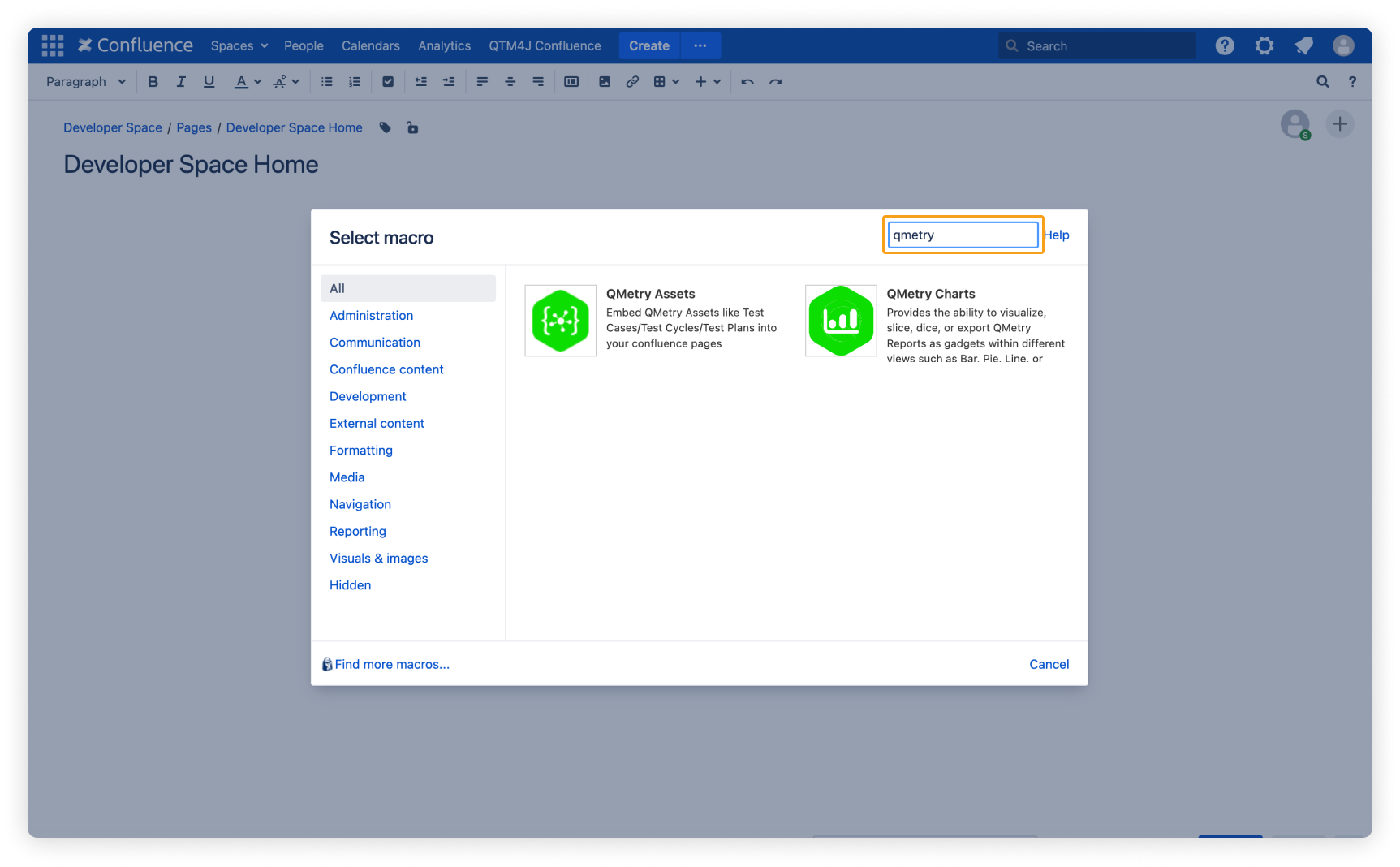The image size is (1400, 867).
Task: Open the user profile avatar menu
Action: pos(1343,45)
